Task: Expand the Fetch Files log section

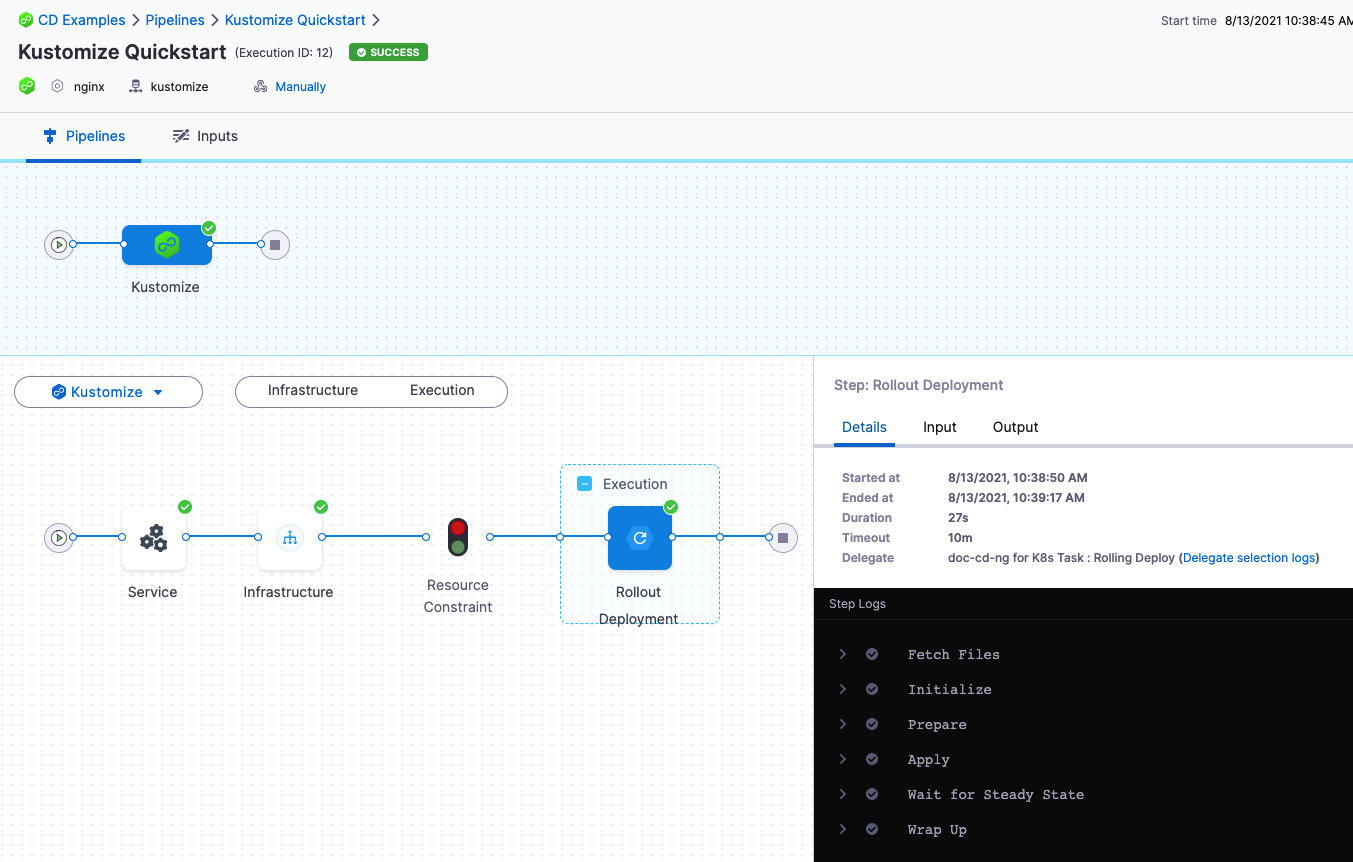Action: (843, 654)
